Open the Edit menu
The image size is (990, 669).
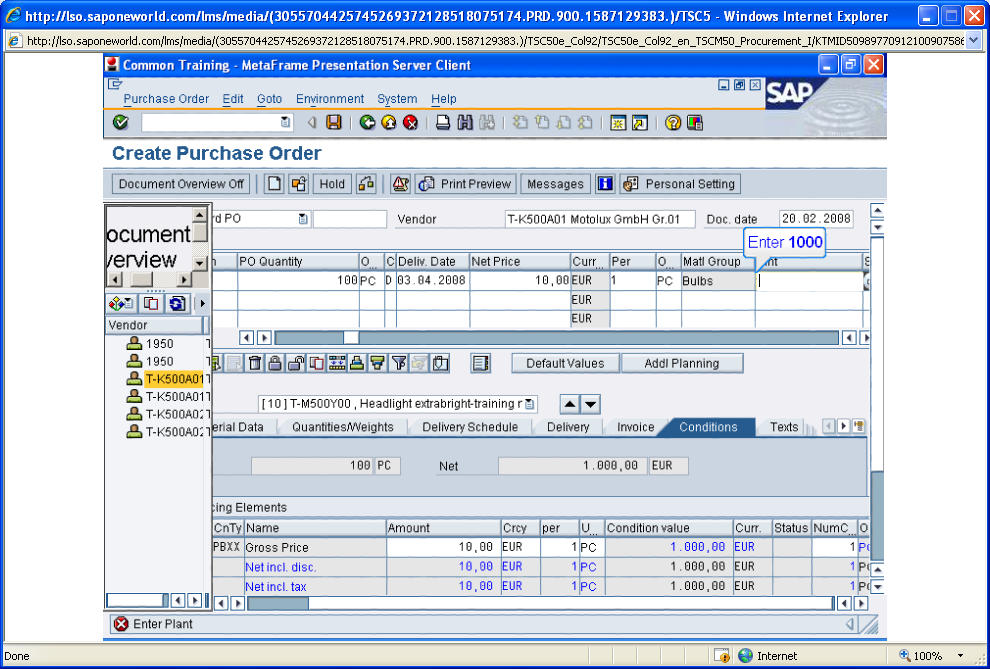(233, 99)
